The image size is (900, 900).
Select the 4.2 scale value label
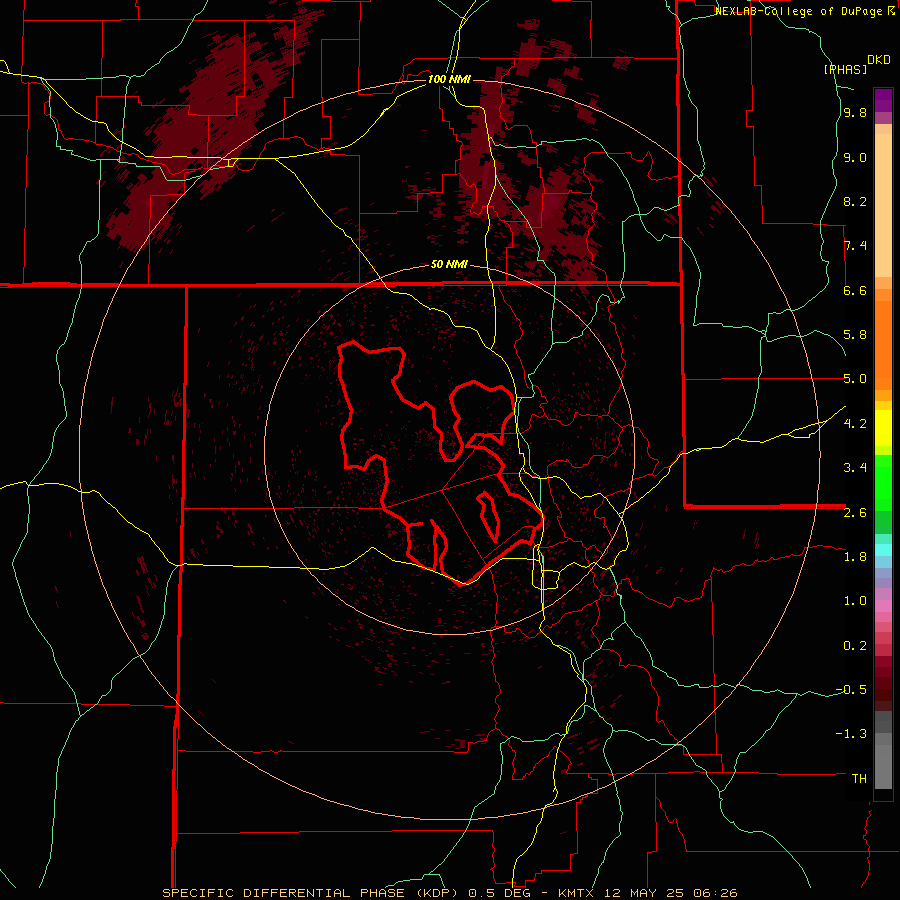855,424
